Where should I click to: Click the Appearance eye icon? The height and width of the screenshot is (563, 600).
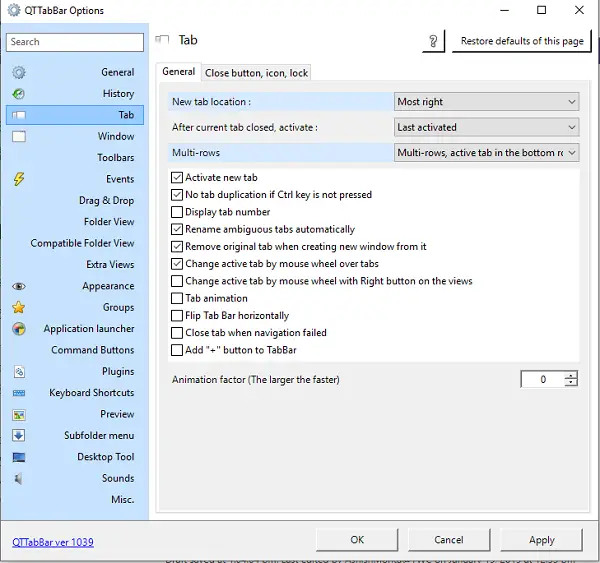pos(19,286)
